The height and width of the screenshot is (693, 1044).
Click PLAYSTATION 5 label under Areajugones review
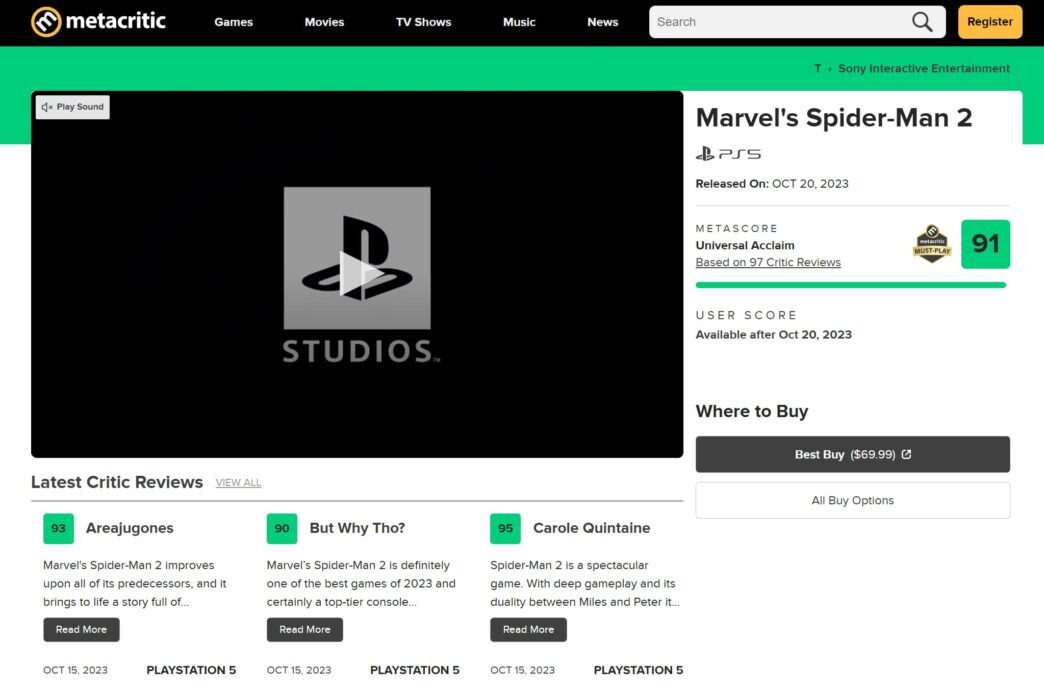click(x=191, y=670)
